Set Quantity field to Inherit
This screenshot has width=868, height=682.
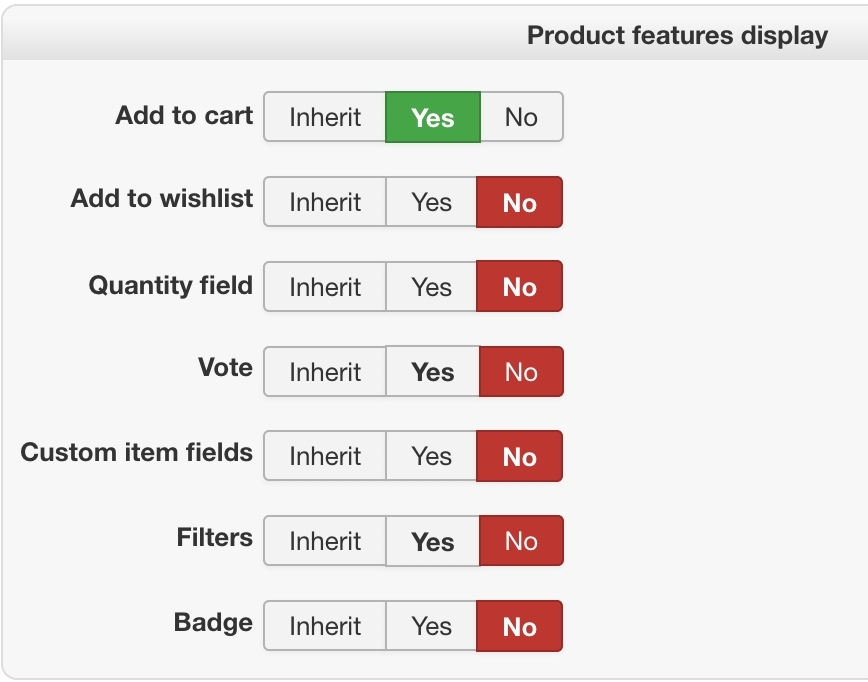point(325,287)
